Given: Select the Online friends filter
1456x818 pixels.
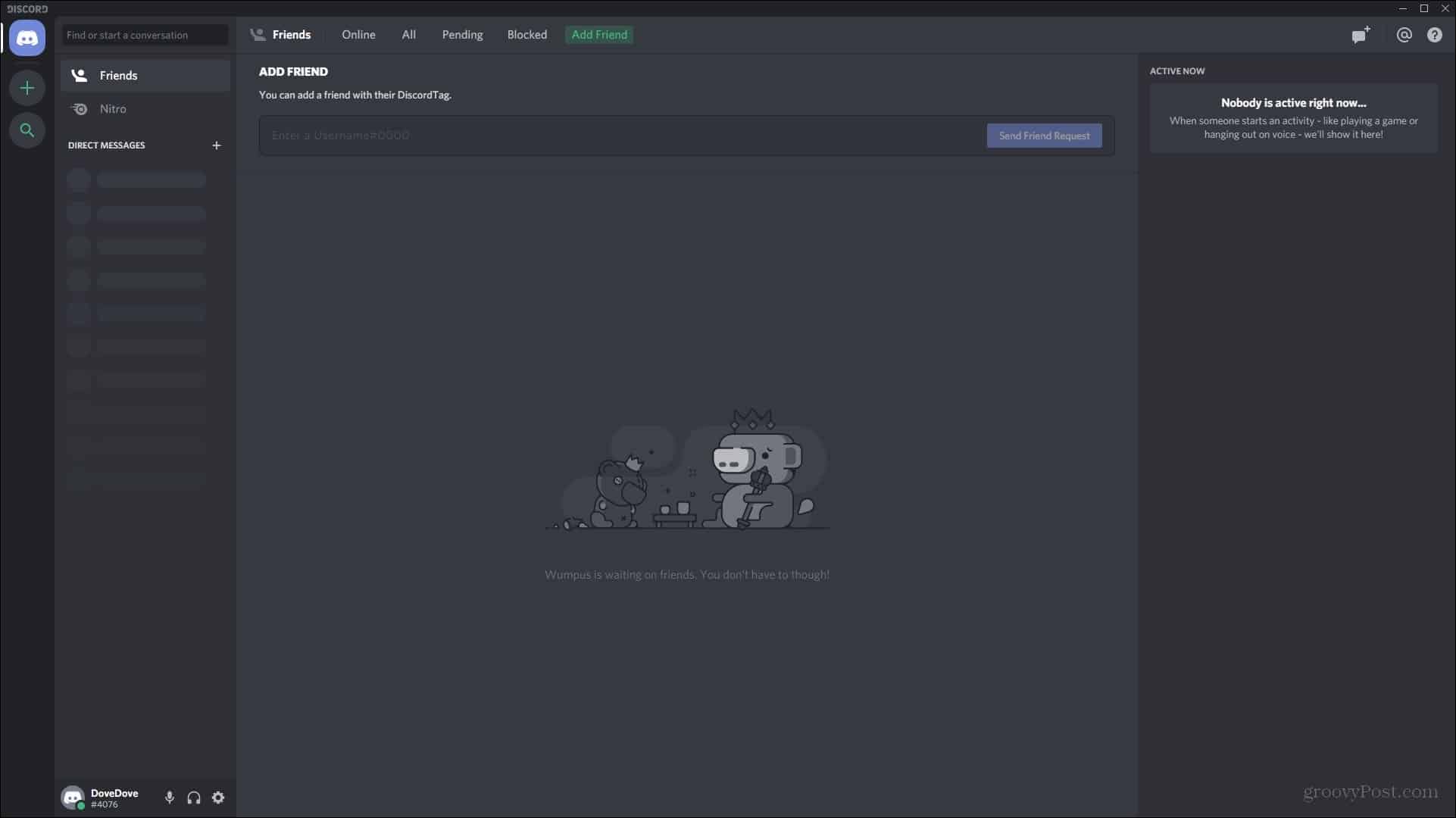Looking at the screenshot, I should 358,35.
